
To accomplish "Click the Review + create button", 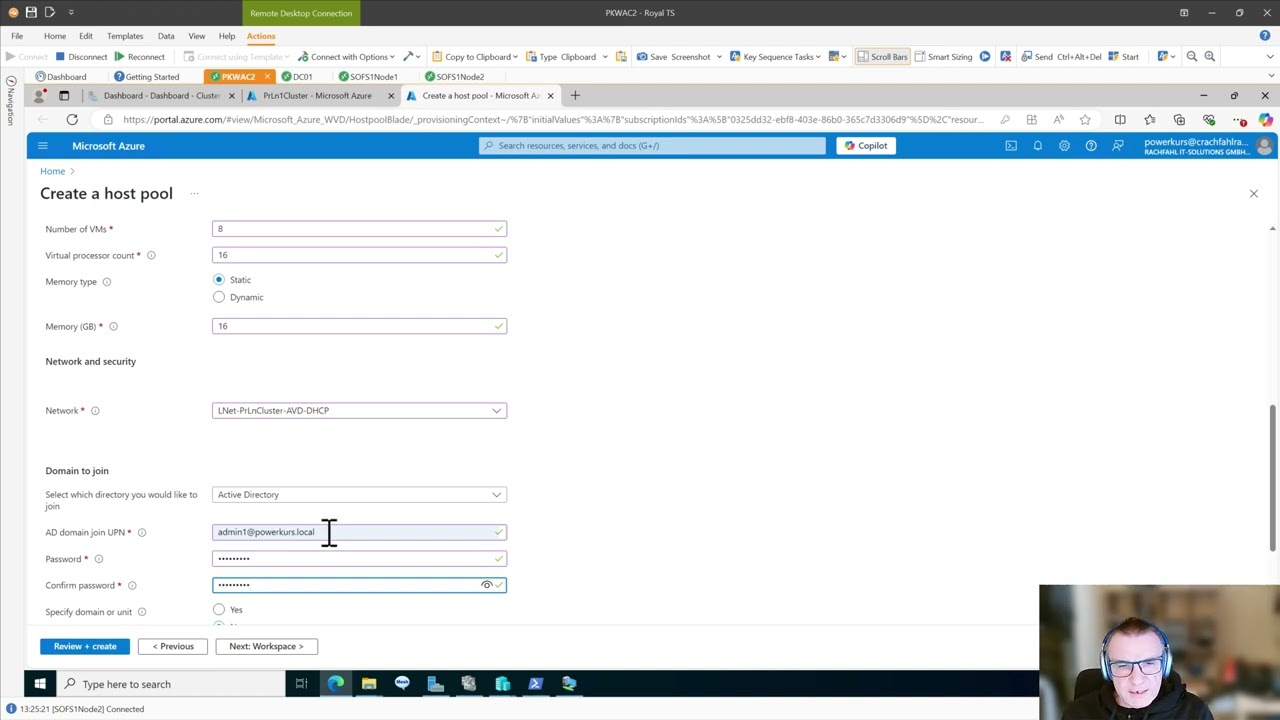I will 85,646.
